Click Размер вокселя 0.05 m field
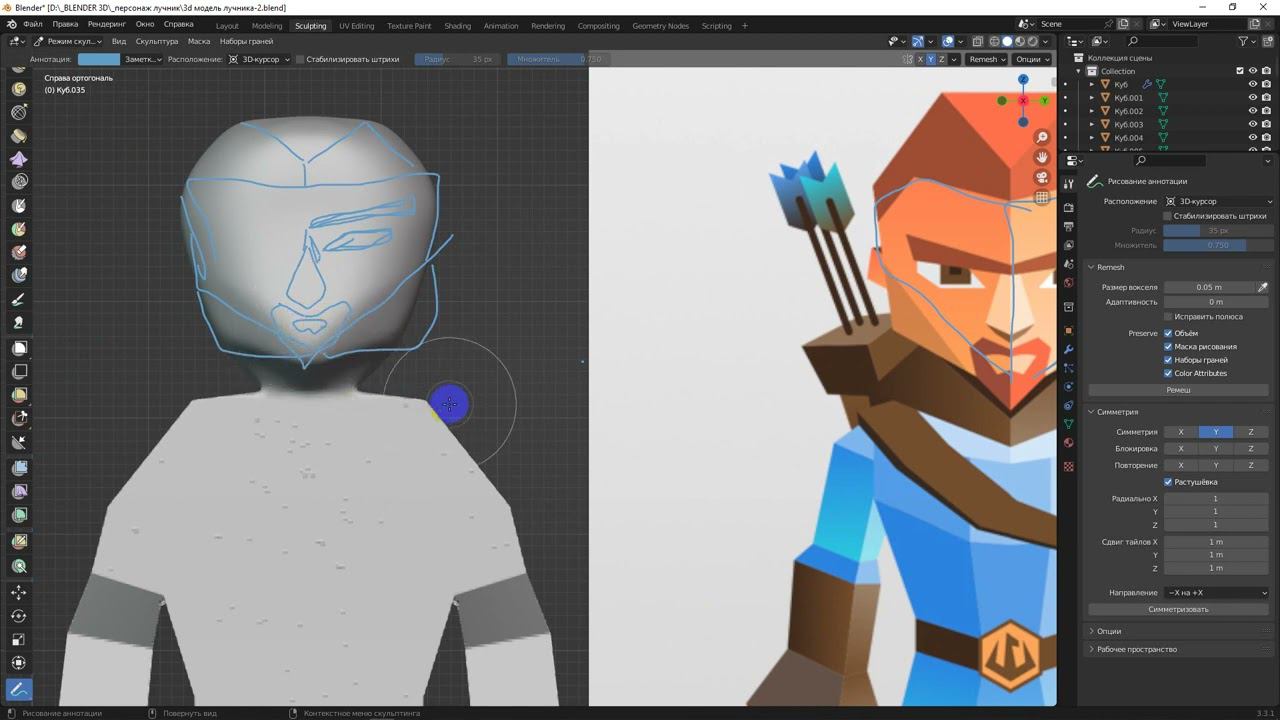Image resolution: width=1280 pixels, height=720 pixels. pyautogui.click(x=1209, y=287)
